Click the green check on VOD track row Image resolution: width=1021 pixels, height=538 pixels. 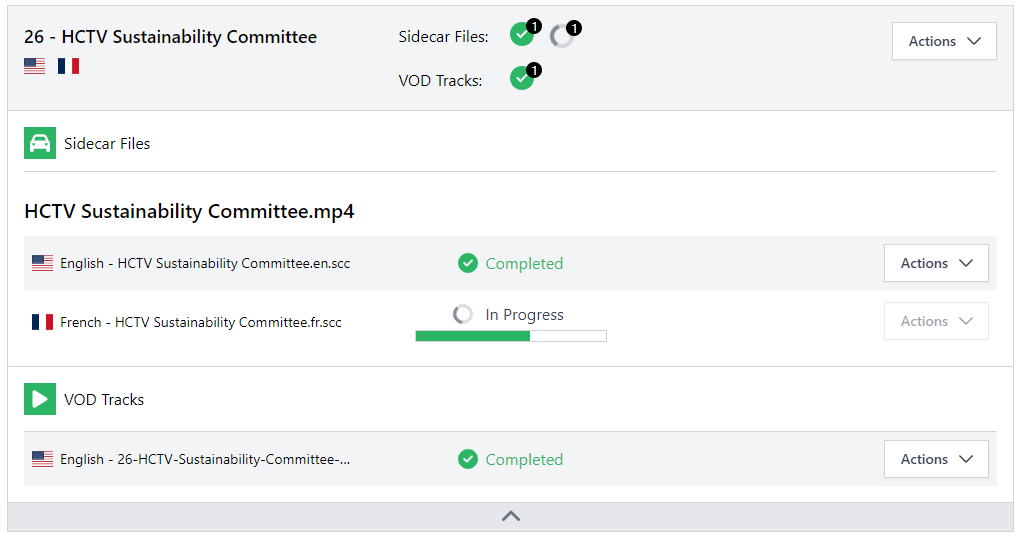click(468, 459)
